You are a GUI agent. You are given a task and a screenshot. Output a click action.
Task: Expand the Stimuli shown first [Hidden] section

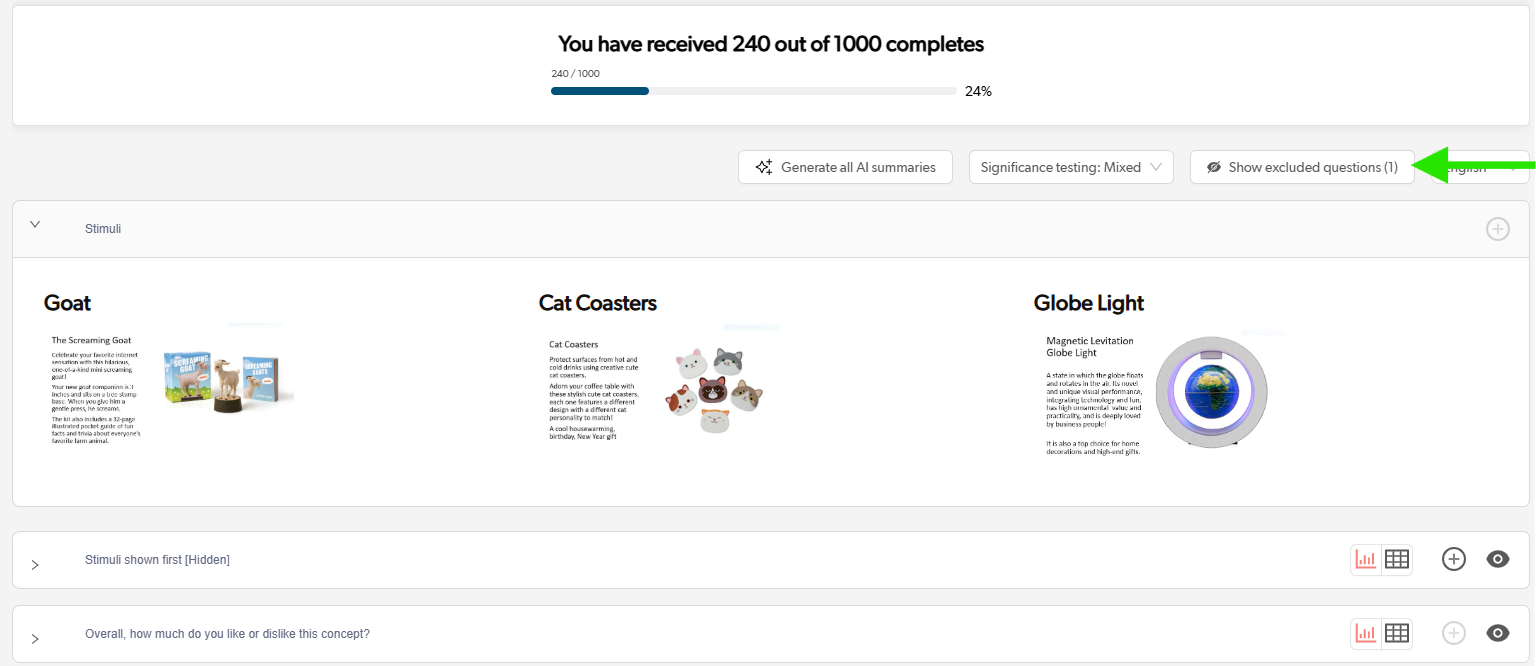click(35, 565)
